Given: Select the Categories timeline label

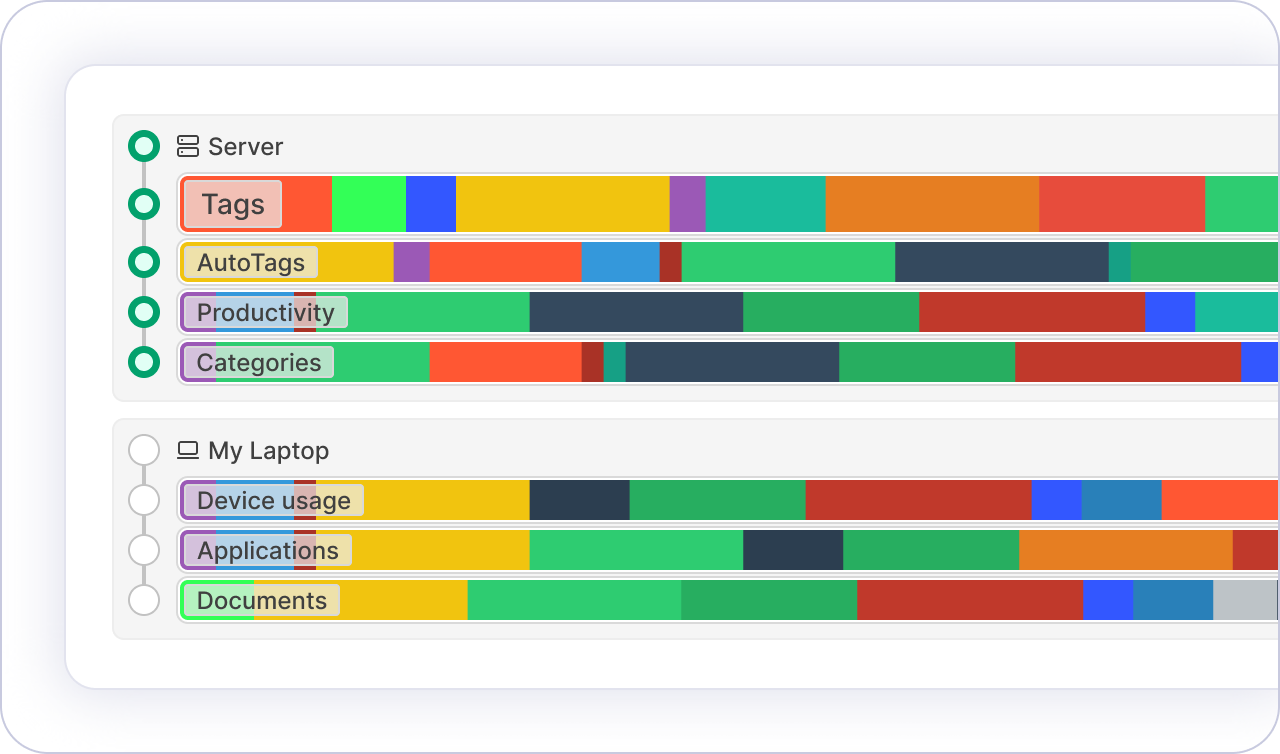Looking at the screenshot, I should 258,362.
